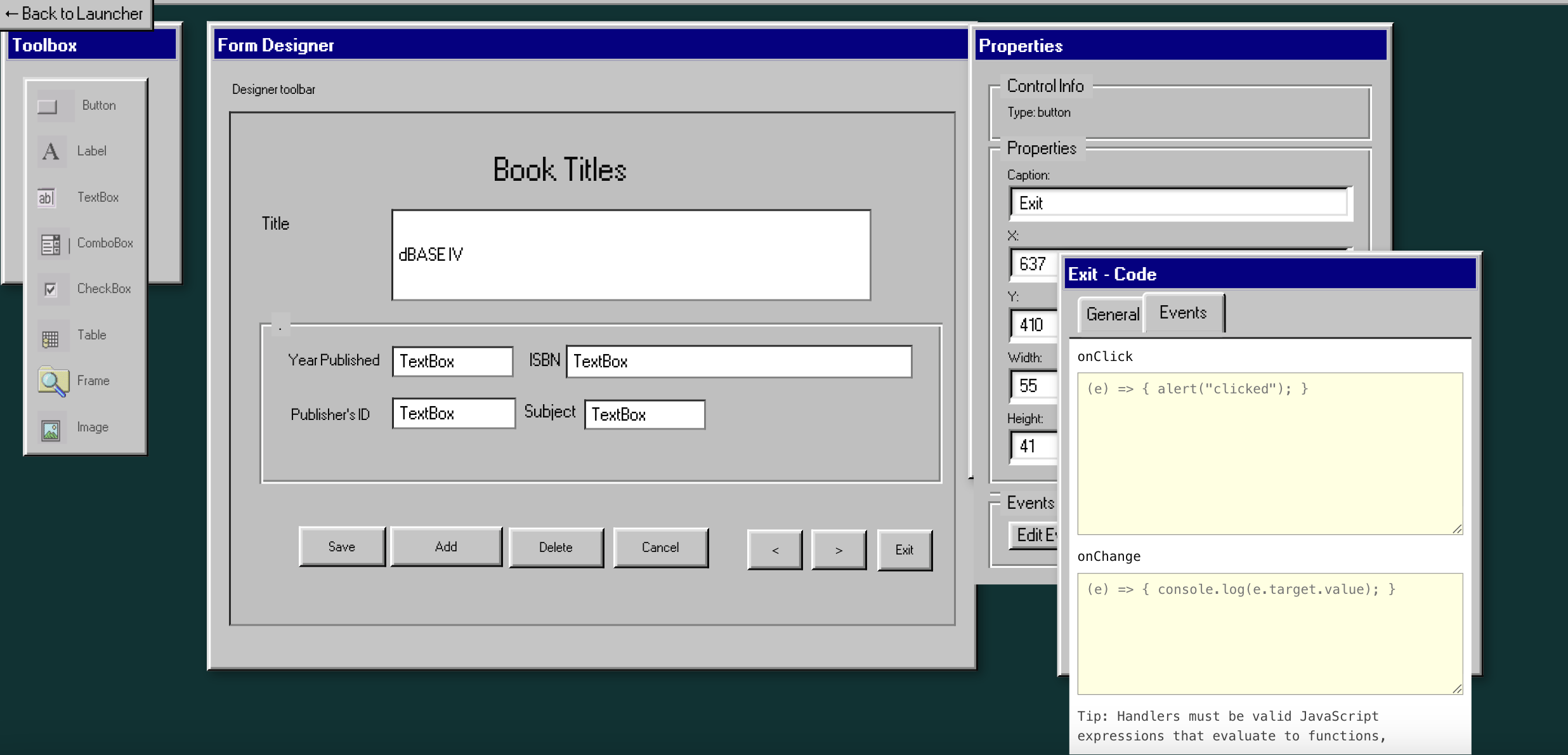
Task: Click the Edit Events button in Properties
Action: coord(1034,535)
